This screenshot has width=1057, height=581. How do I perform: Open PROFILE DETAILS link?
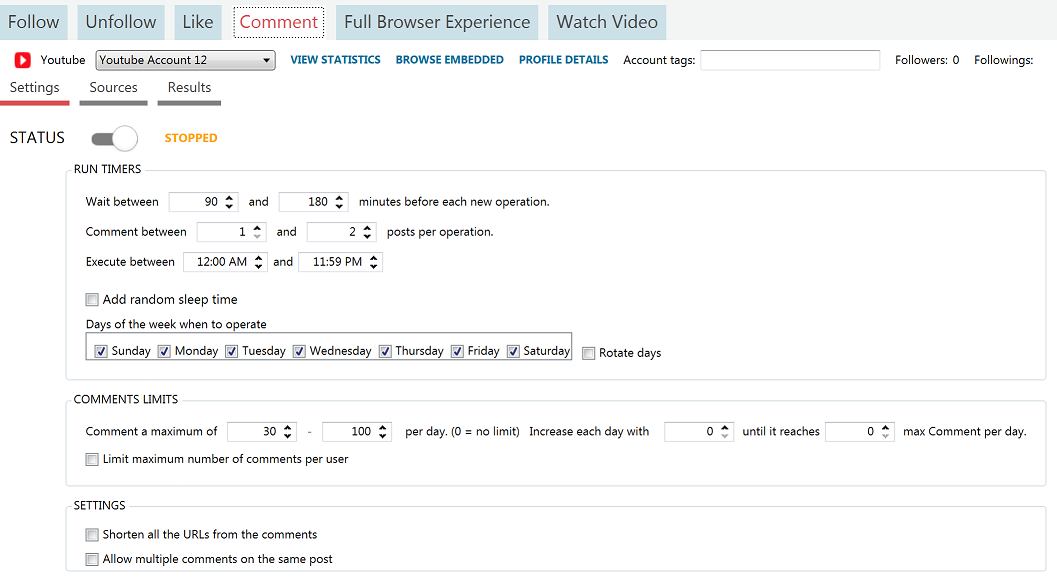563,60
